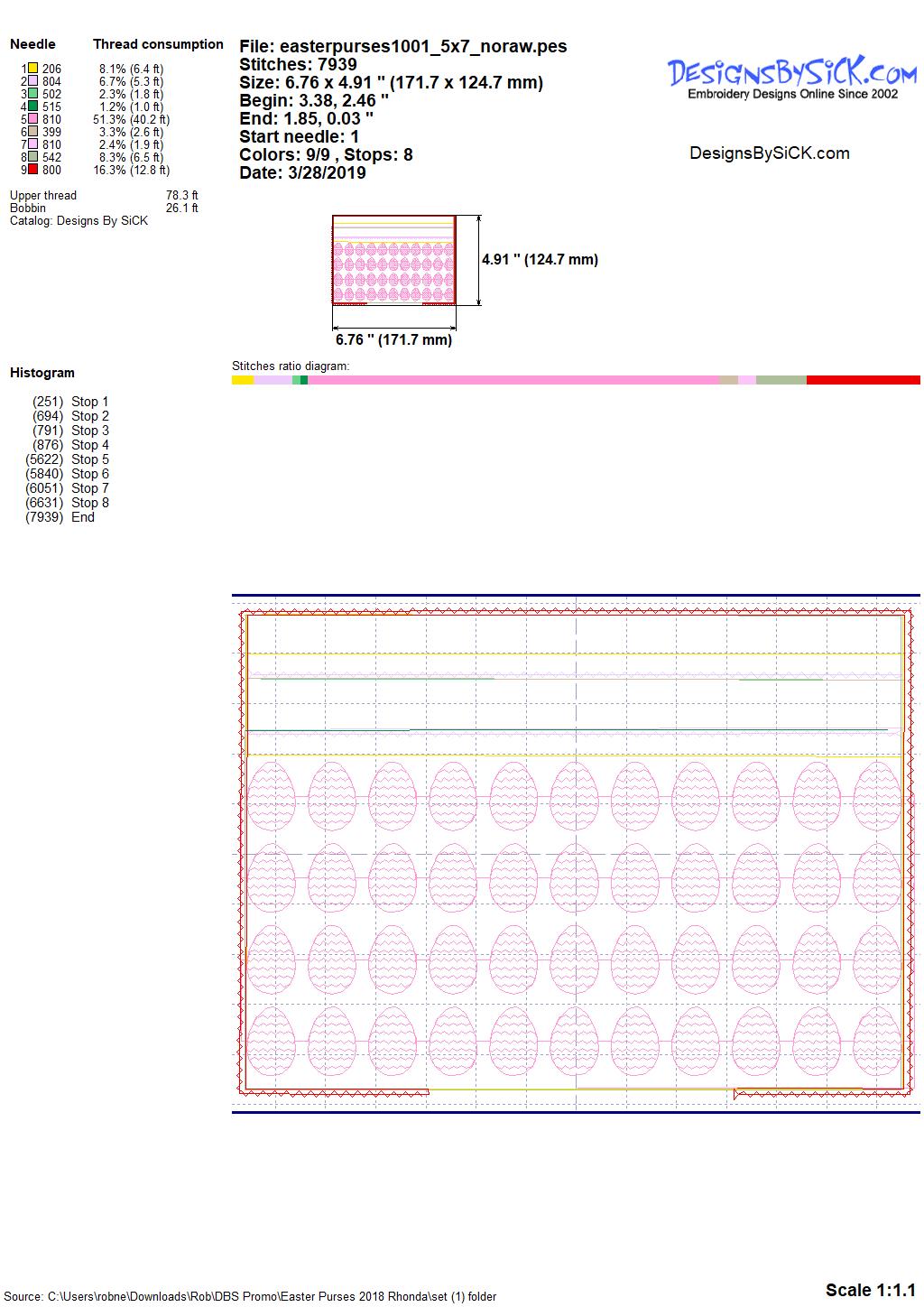Click the red segment of the stitches ratio bar
The width and height of the screenshot is (924, 1307).
(863, 381)
